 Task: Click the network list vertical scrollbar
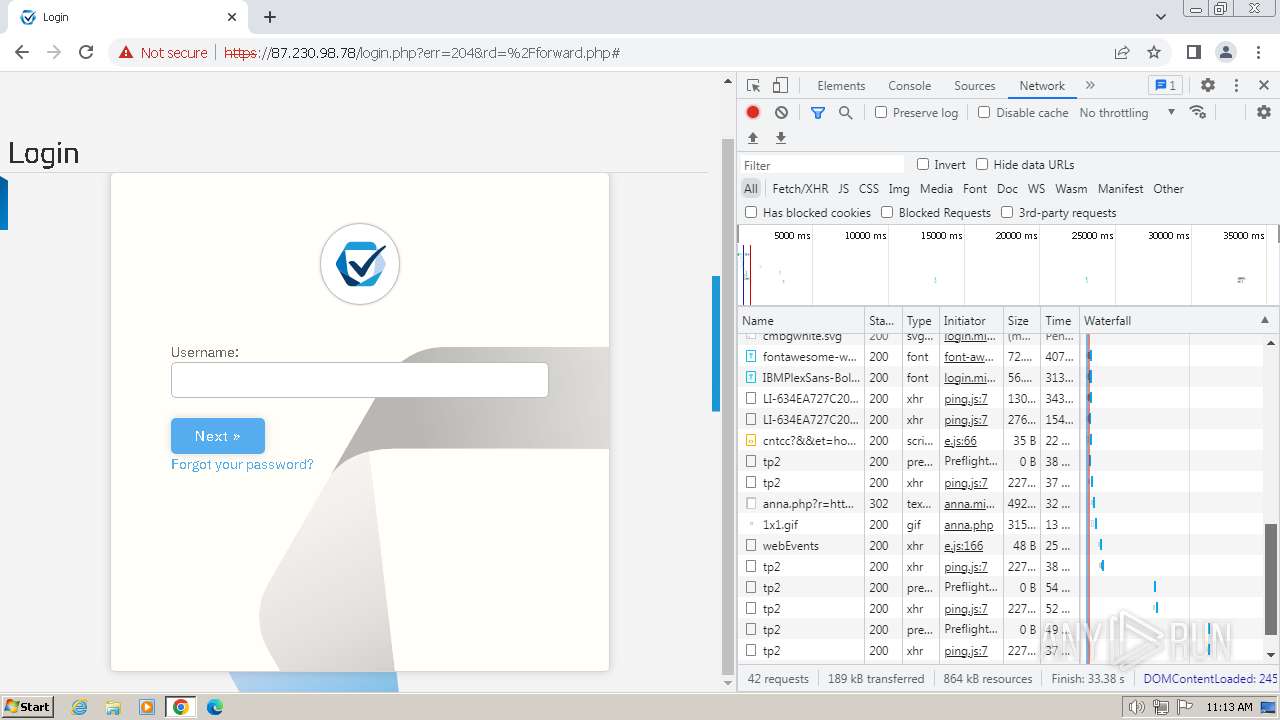pos(1271,580)
